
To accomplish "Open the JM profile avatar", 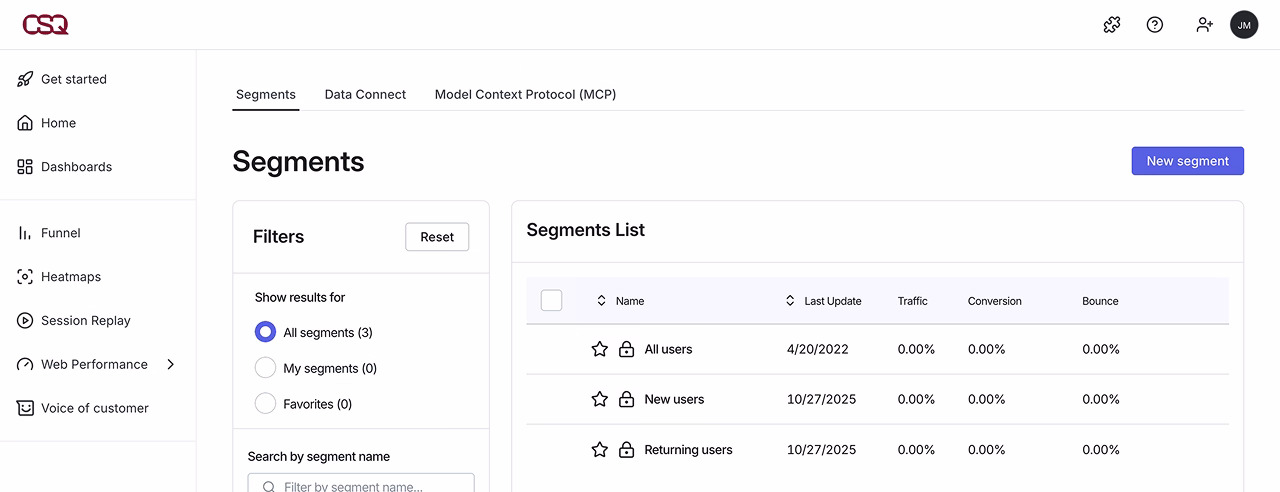I will tap(1244, 25).
